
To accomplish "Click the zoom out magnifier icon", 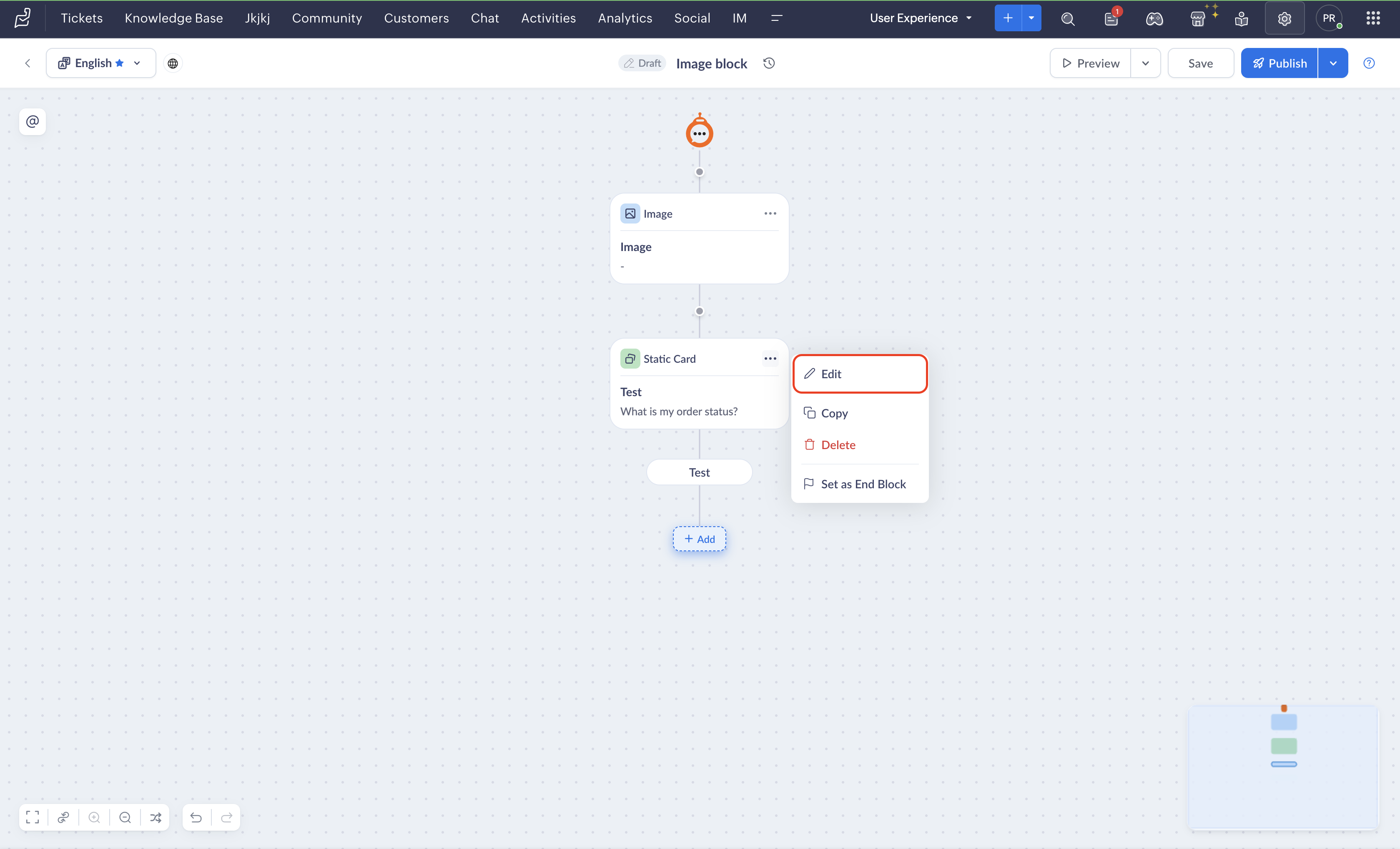I will pos(125,817).
